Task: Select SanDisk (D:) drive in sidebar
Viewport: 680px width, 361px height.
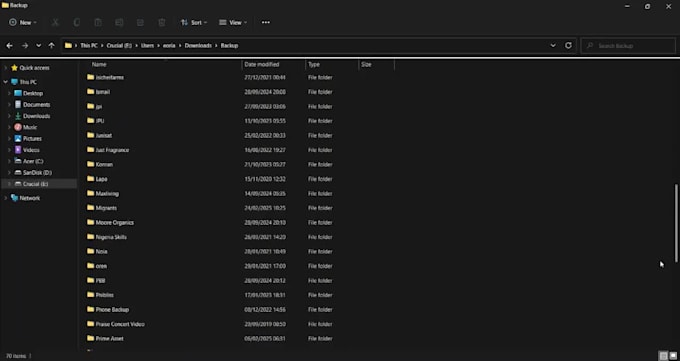Action: click(x=37, y=172)
